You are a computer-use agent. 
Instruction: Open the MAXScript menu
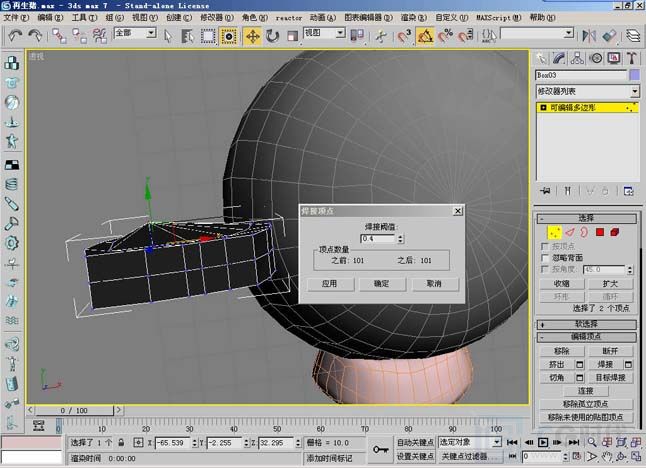click(x=499, y=17)
